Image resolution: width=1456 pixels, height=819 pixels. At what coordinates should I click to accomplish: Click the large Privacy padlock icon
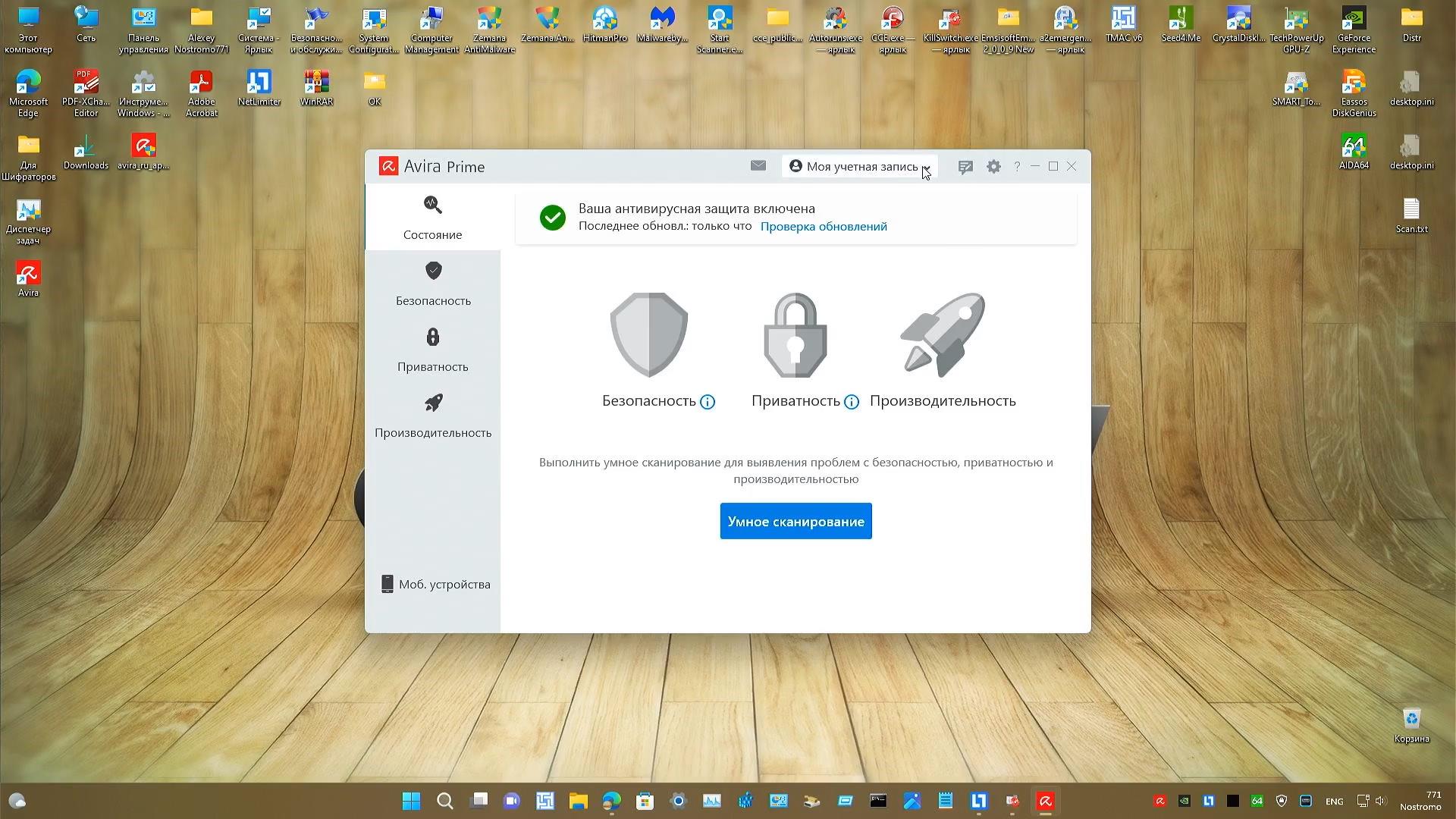click(795, 334)
